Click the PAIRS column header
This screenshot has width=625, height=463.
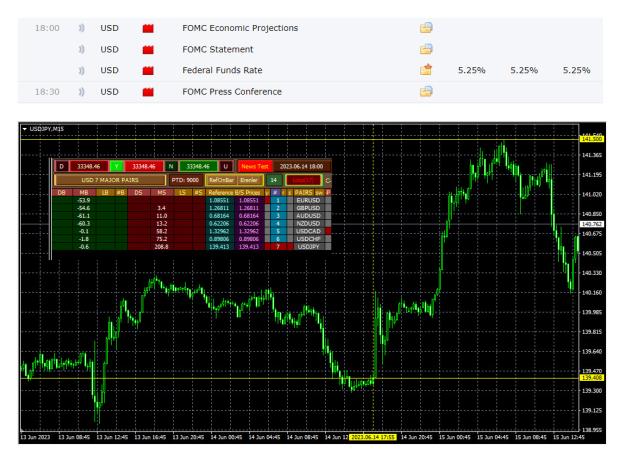(304, 192)
